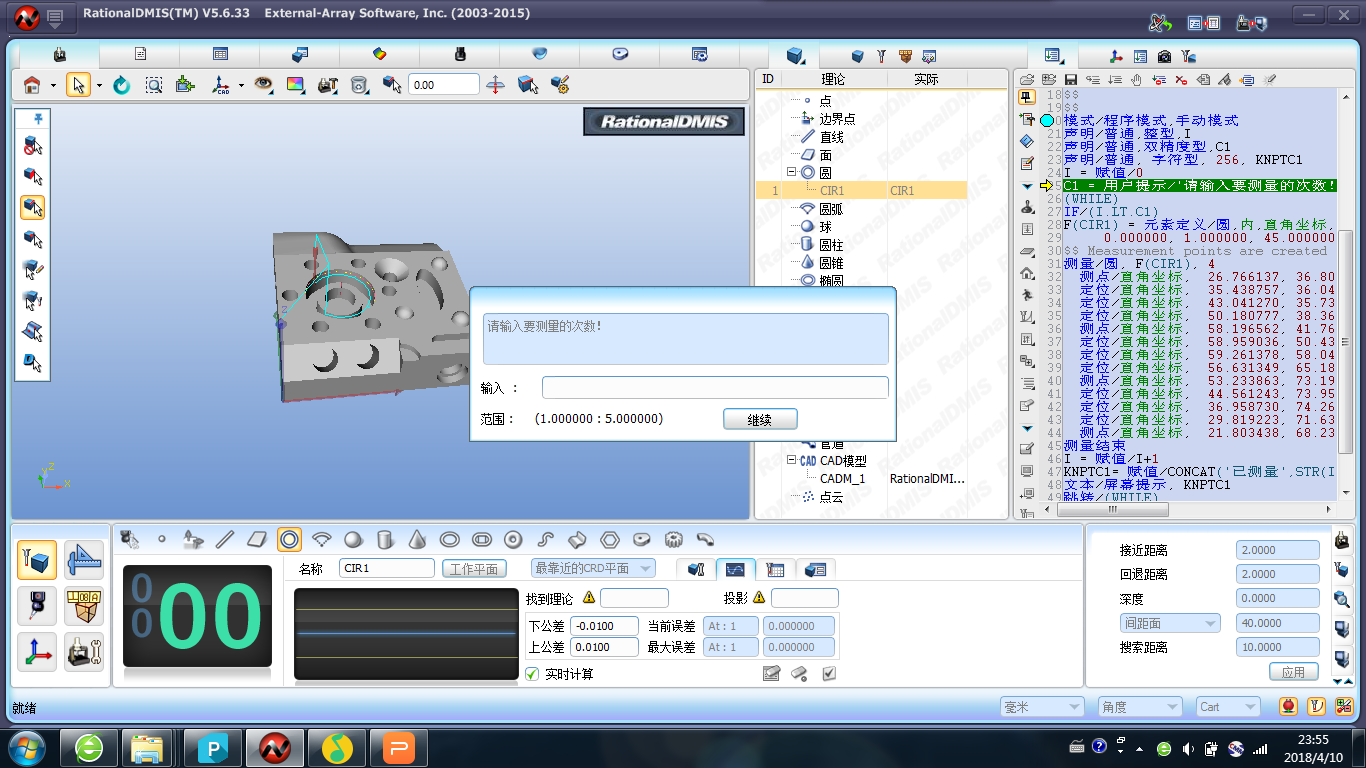Click the 上公差 value field
This screenshot has width=1366, height=768.
coord(604,647)
